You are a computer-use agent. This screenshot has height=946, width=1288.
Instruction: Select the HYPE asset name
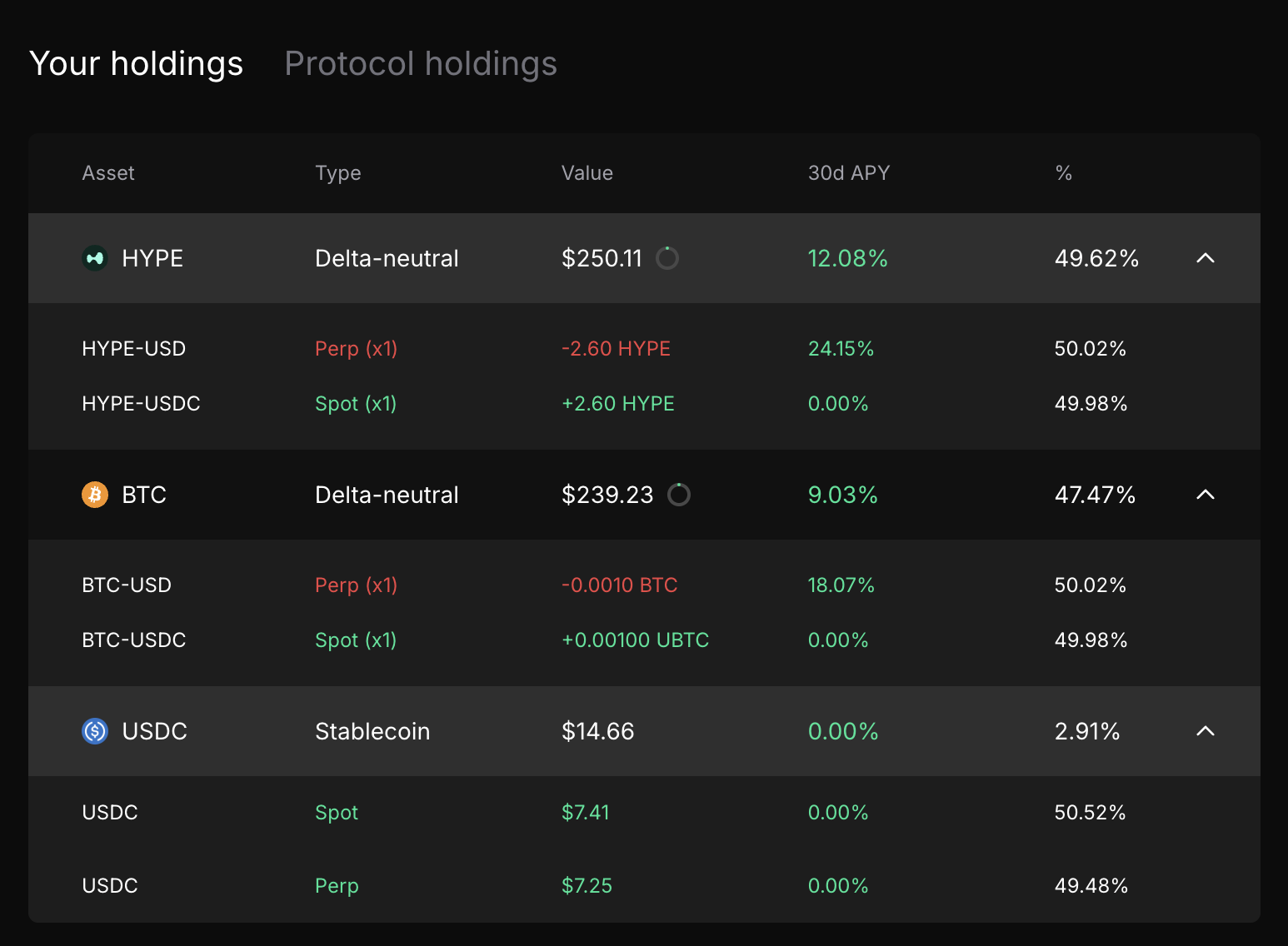point(152,258)
